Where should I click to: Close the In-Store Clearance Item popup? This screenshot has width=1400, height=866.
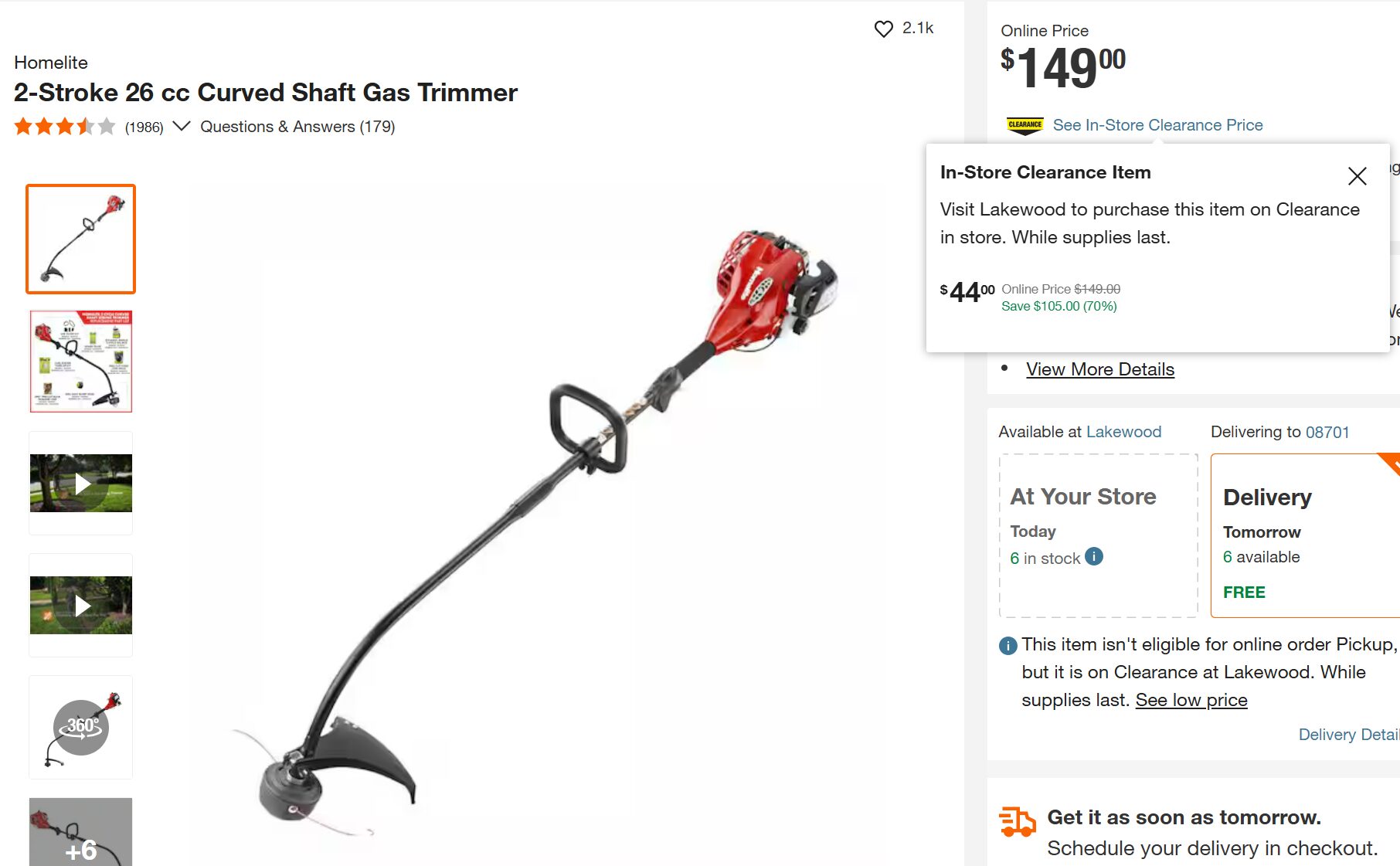[x=1357, y=176]
